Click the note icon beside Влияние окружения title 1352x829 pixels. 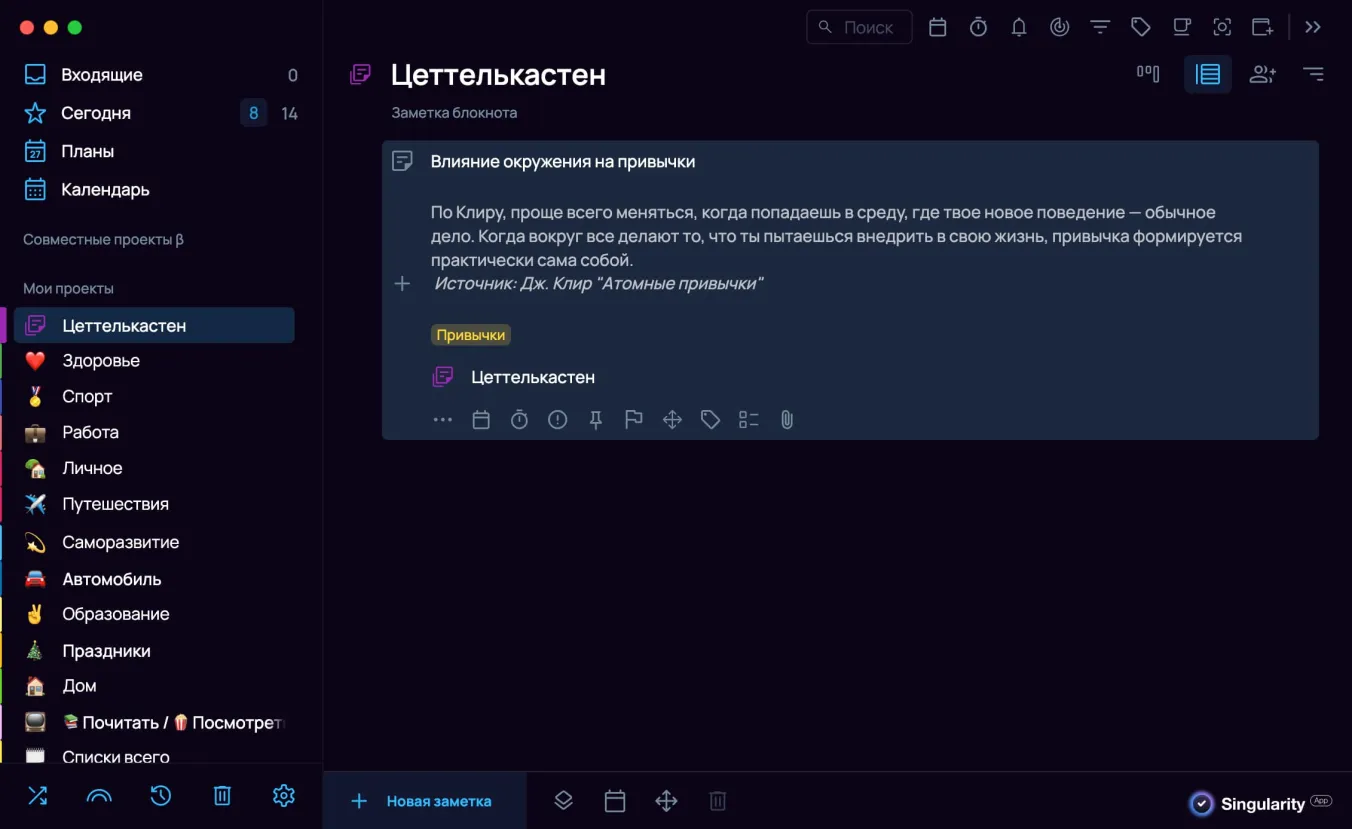click(402, 161)
